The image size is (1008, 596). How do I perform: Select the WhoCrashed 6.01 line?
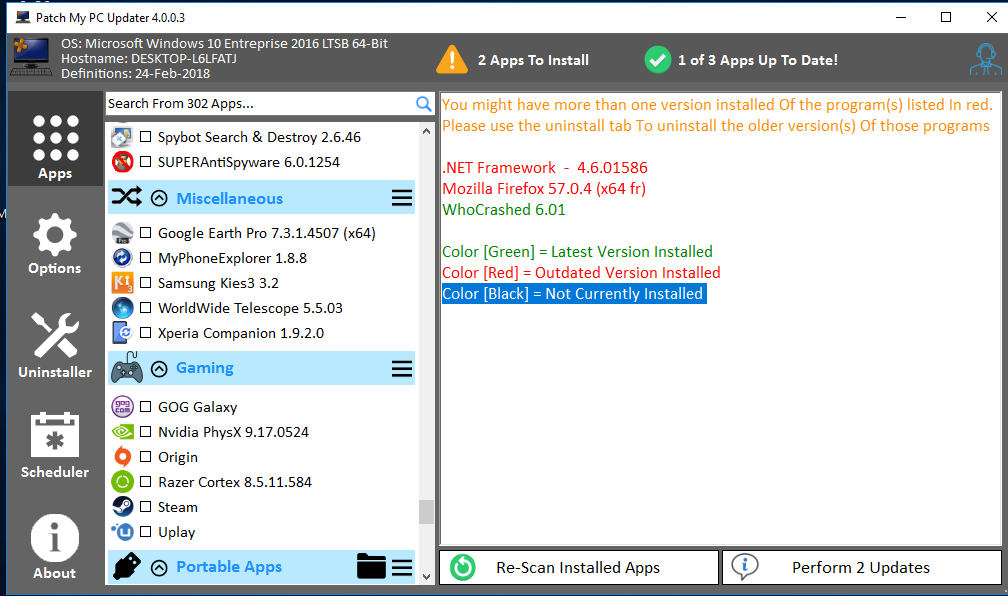click(x=504, y=210)
